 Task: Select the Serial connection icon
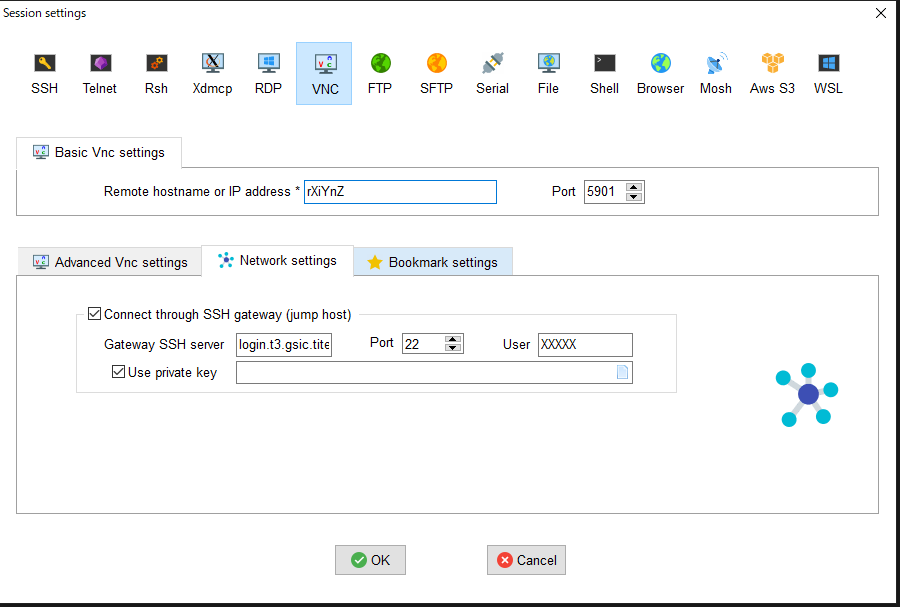[492, 74]
